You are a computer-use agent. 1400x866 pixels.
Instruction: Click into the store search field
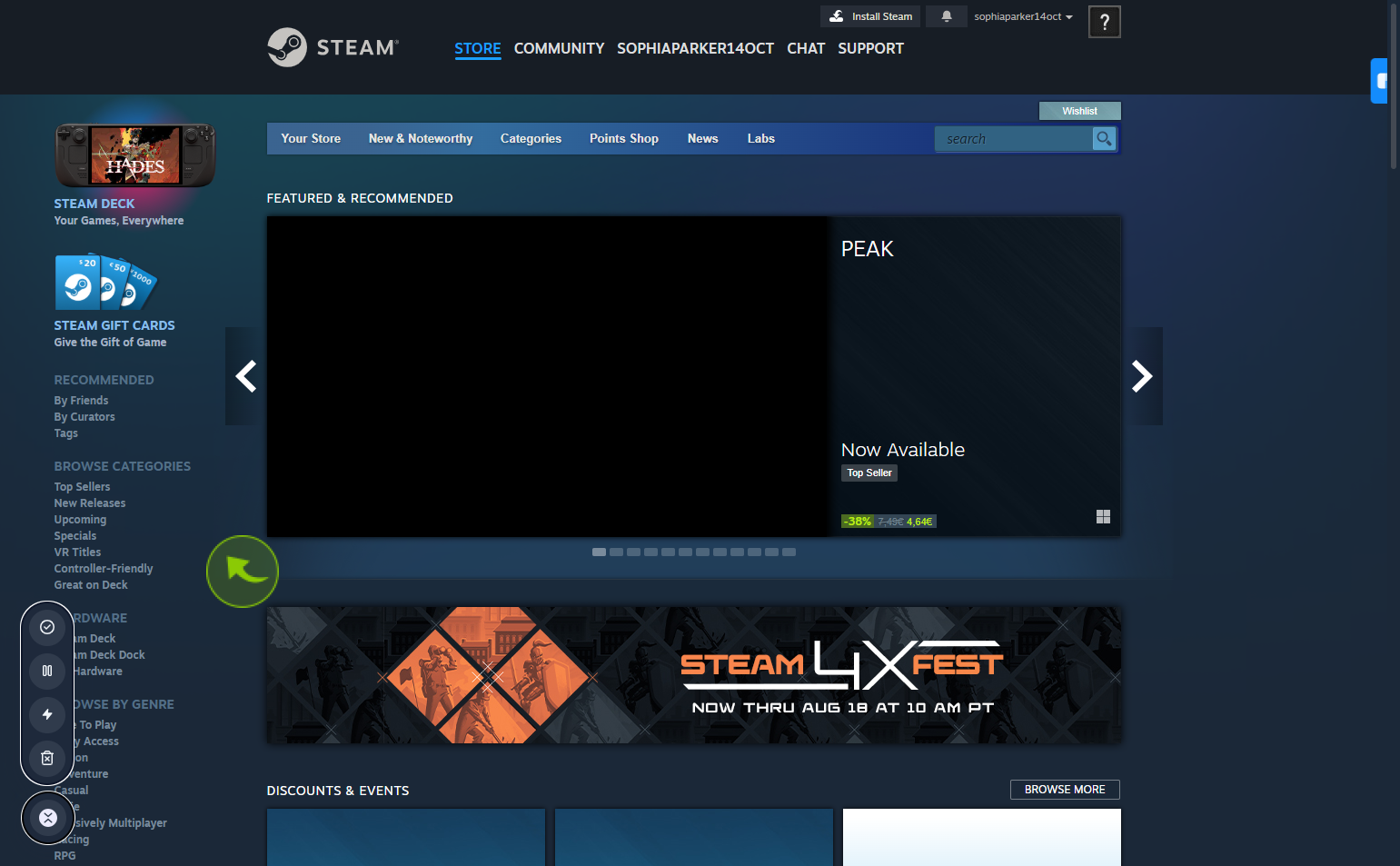(x=1013, y=138)
